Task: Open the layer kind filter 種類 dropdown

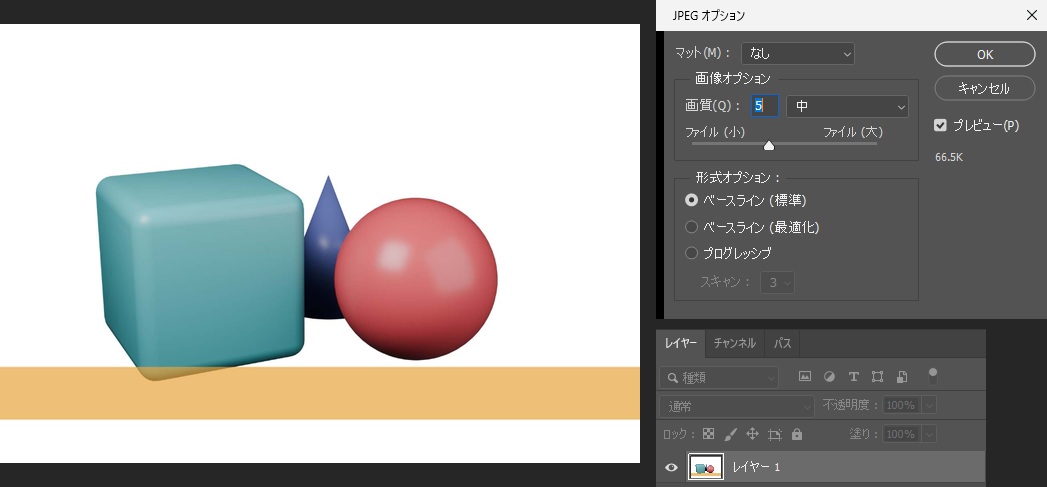Action: [x=718, y=377]
